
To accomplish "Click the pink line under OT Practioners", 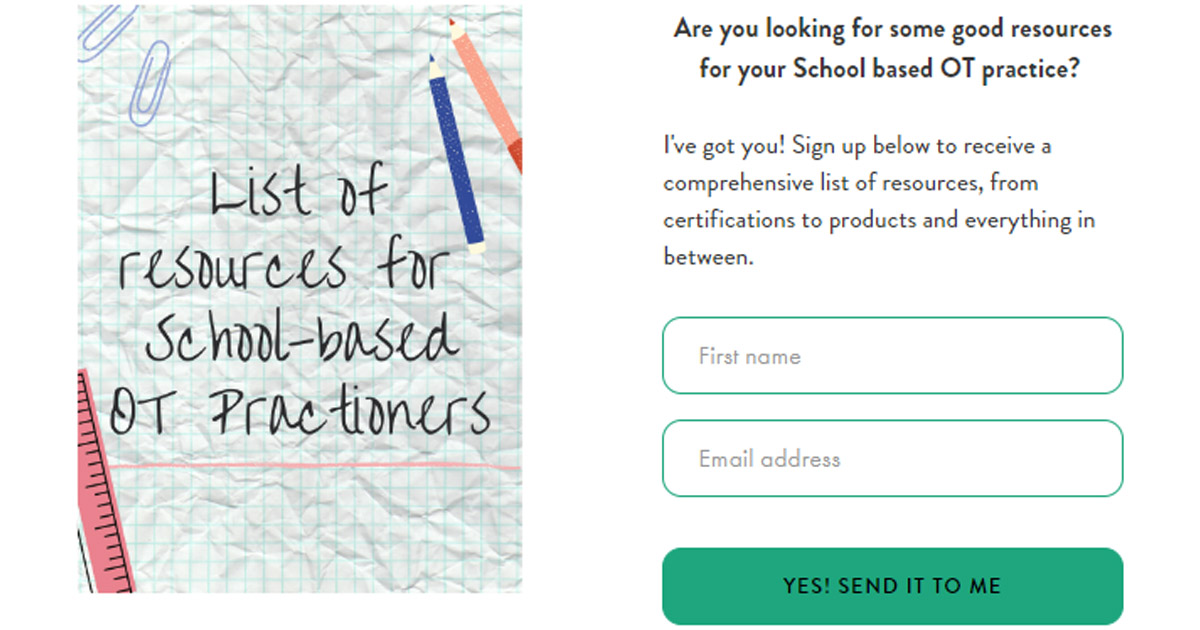I will point(314,467).
